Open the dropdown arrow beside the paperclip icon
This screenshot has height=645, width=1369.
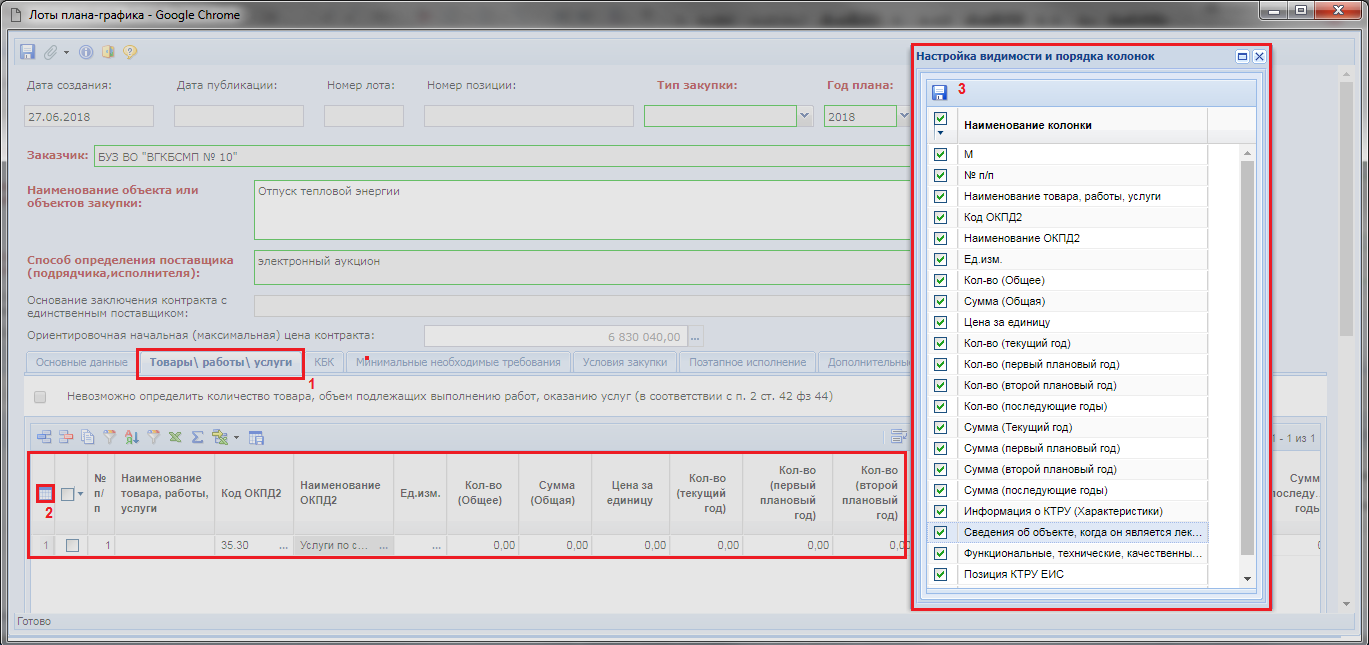66,52
